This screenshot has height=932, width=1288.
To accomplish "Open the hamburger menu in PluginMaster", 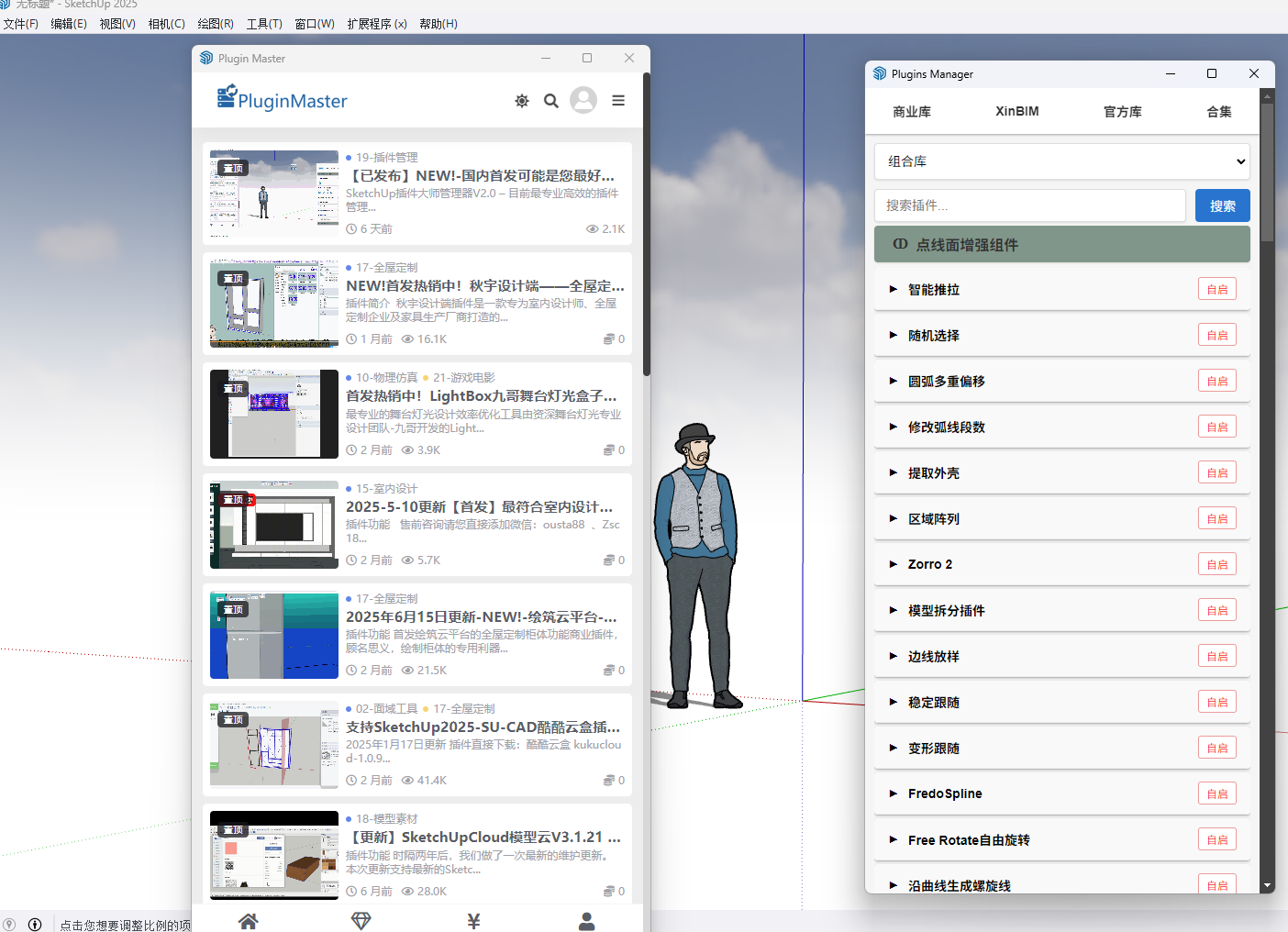I will point(618,101).
